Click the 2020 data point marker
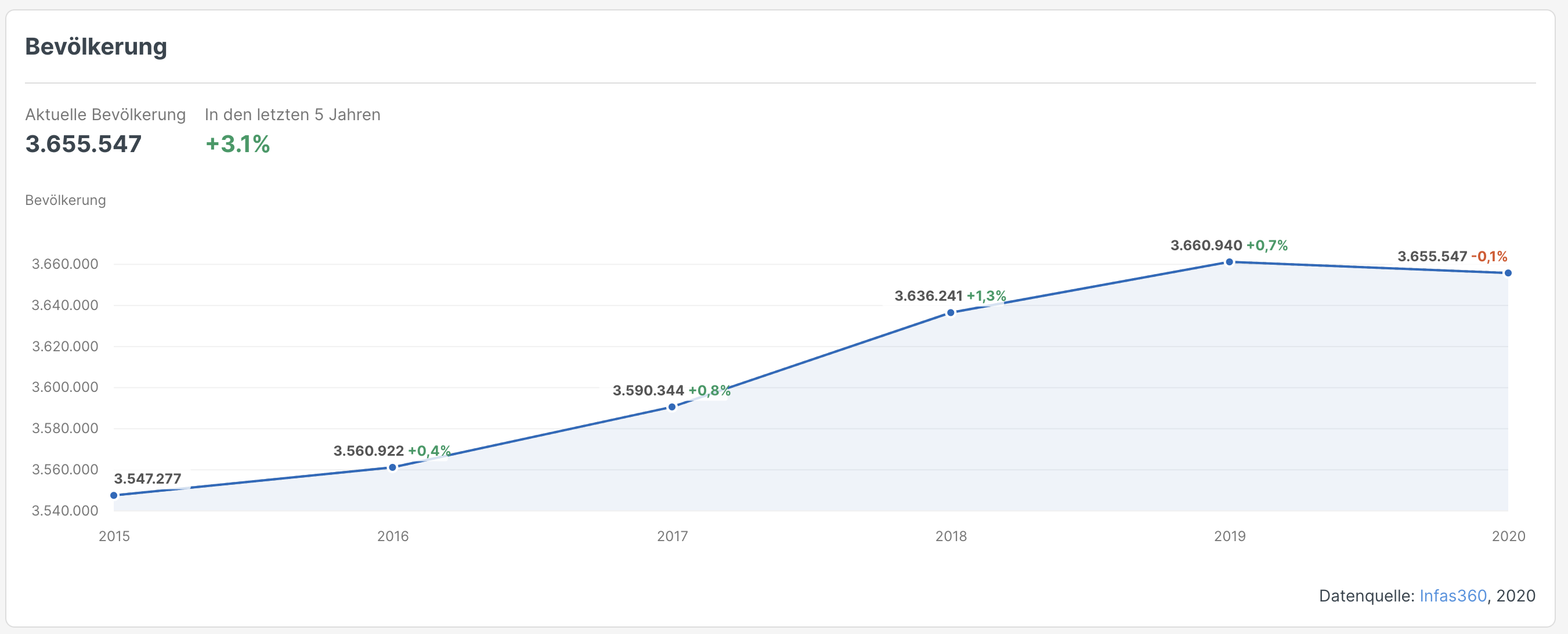Image resolution: width=1568 pixels, height=634 pixels. click(x=1508, y=273)
